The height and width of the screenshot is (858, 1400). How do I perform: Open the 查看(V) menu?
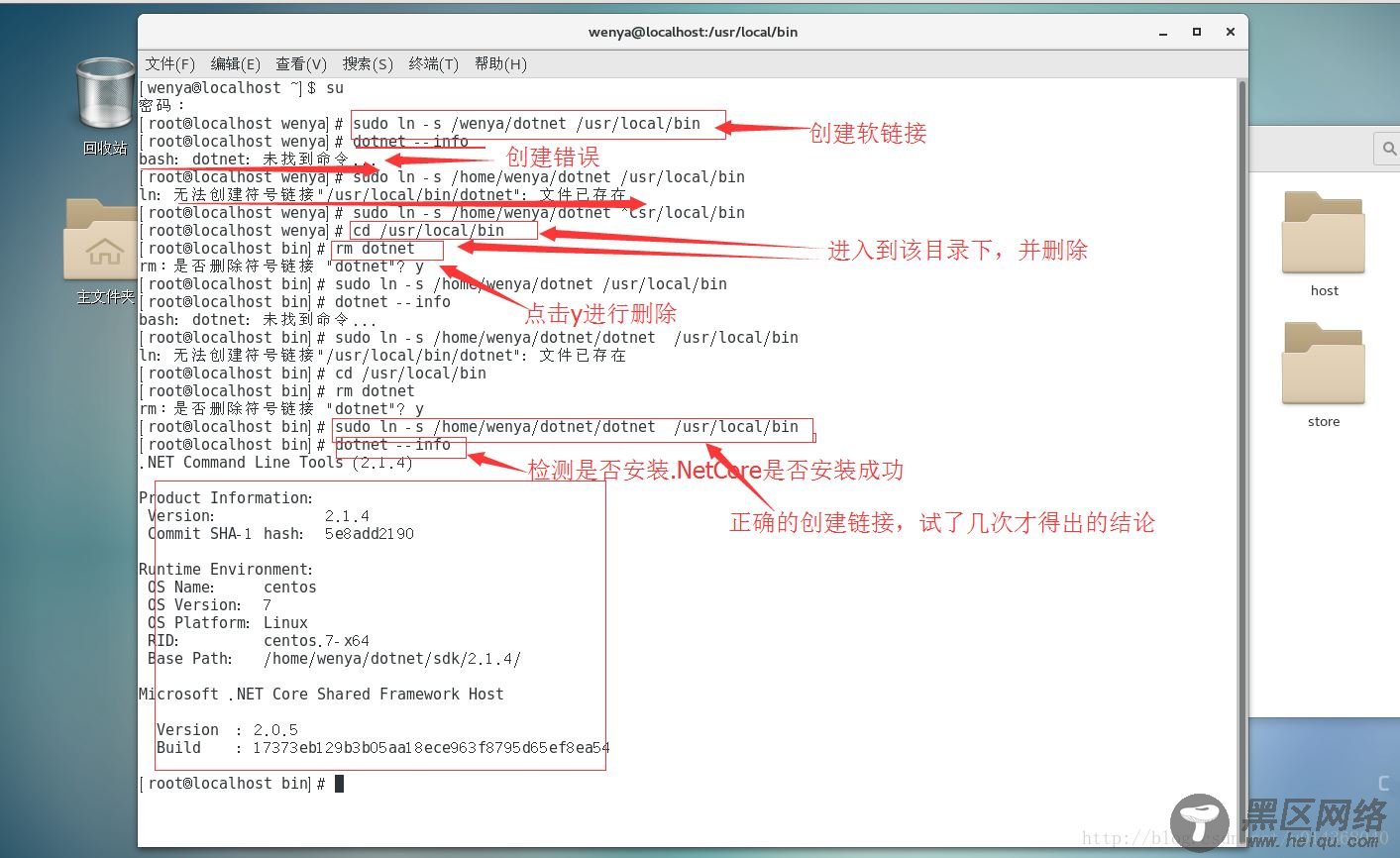(x=301, y=64)
